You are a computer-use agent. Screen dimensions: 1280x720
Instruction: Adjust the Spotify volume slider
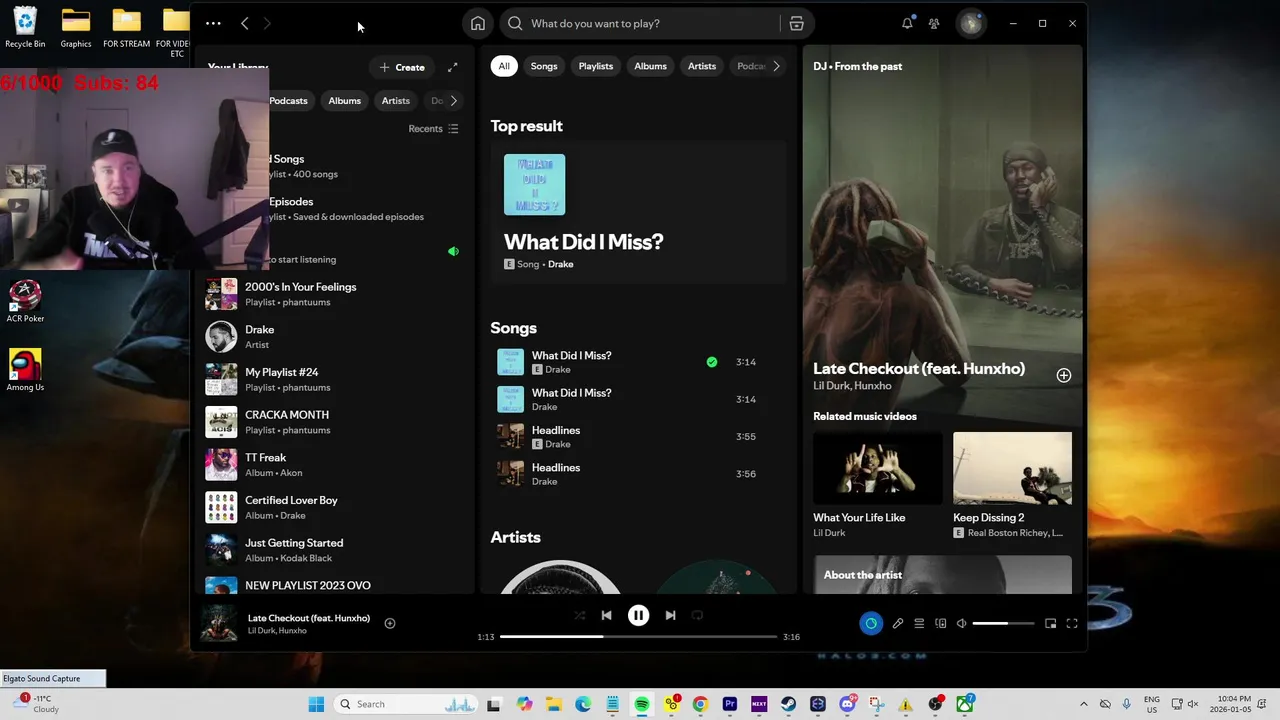(1003, 623)
